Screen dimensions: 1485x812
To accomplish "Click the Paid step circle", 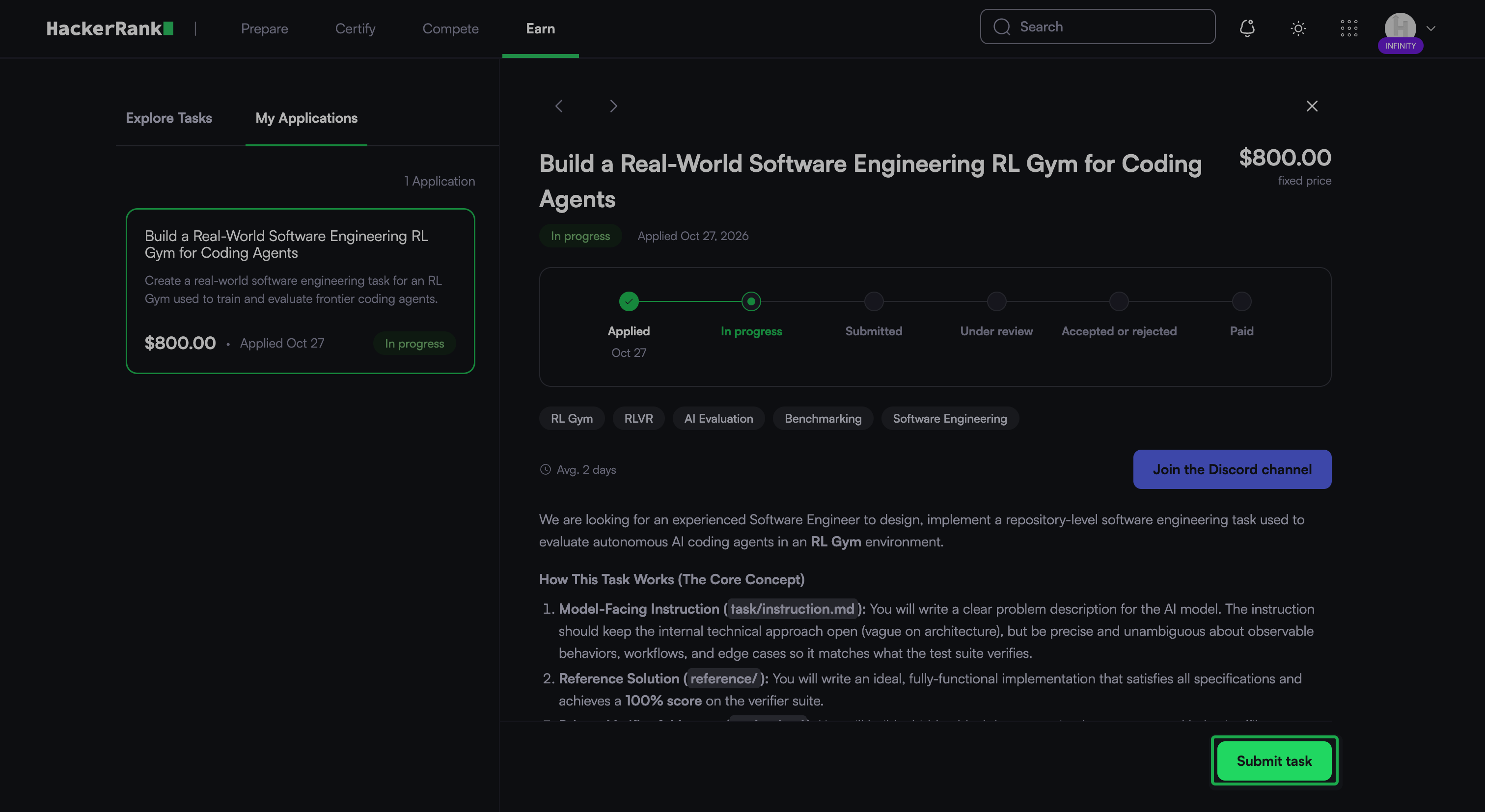I will [1242, 301].
